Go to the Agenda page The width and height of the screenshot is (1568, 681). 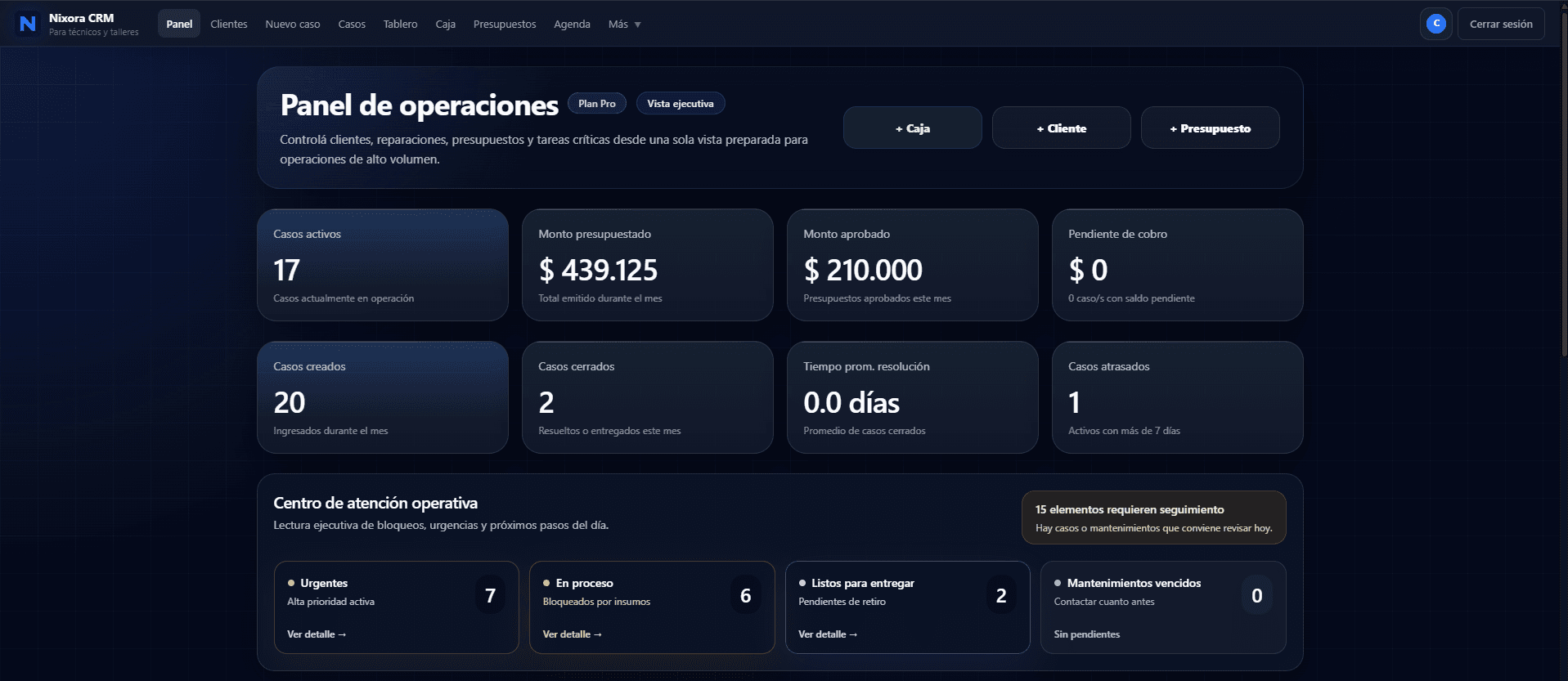(x=572, y=25)
